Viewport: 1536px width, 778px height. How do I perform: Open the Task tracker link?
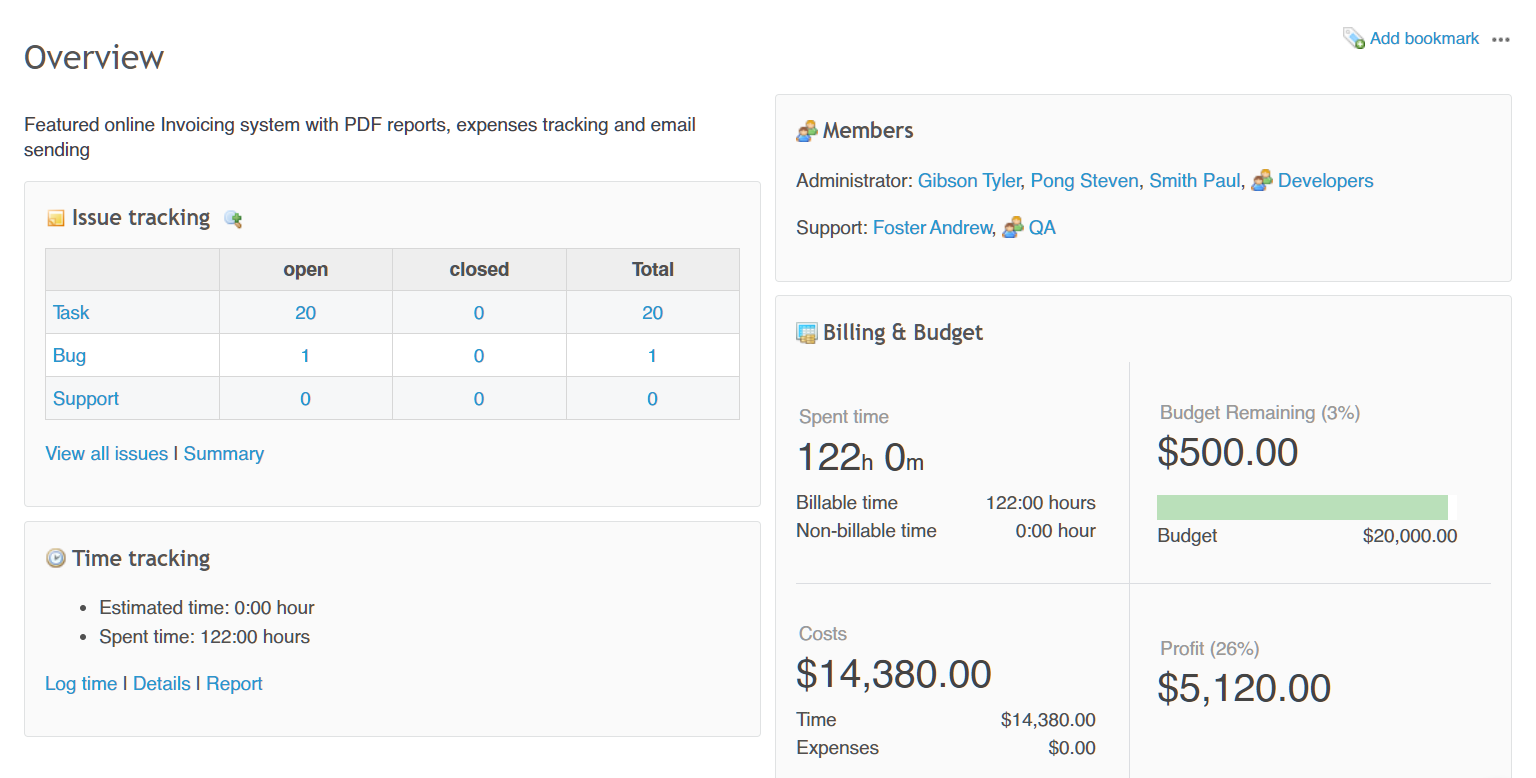point(71,313)
